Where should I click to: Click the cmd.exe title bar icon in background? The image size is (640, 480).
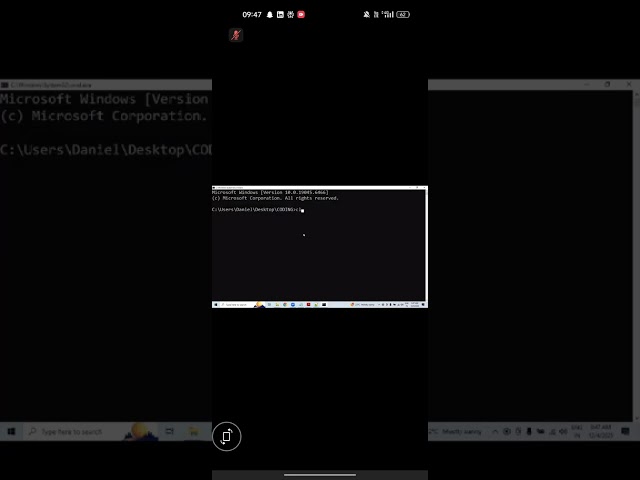[x=4, y=85]
